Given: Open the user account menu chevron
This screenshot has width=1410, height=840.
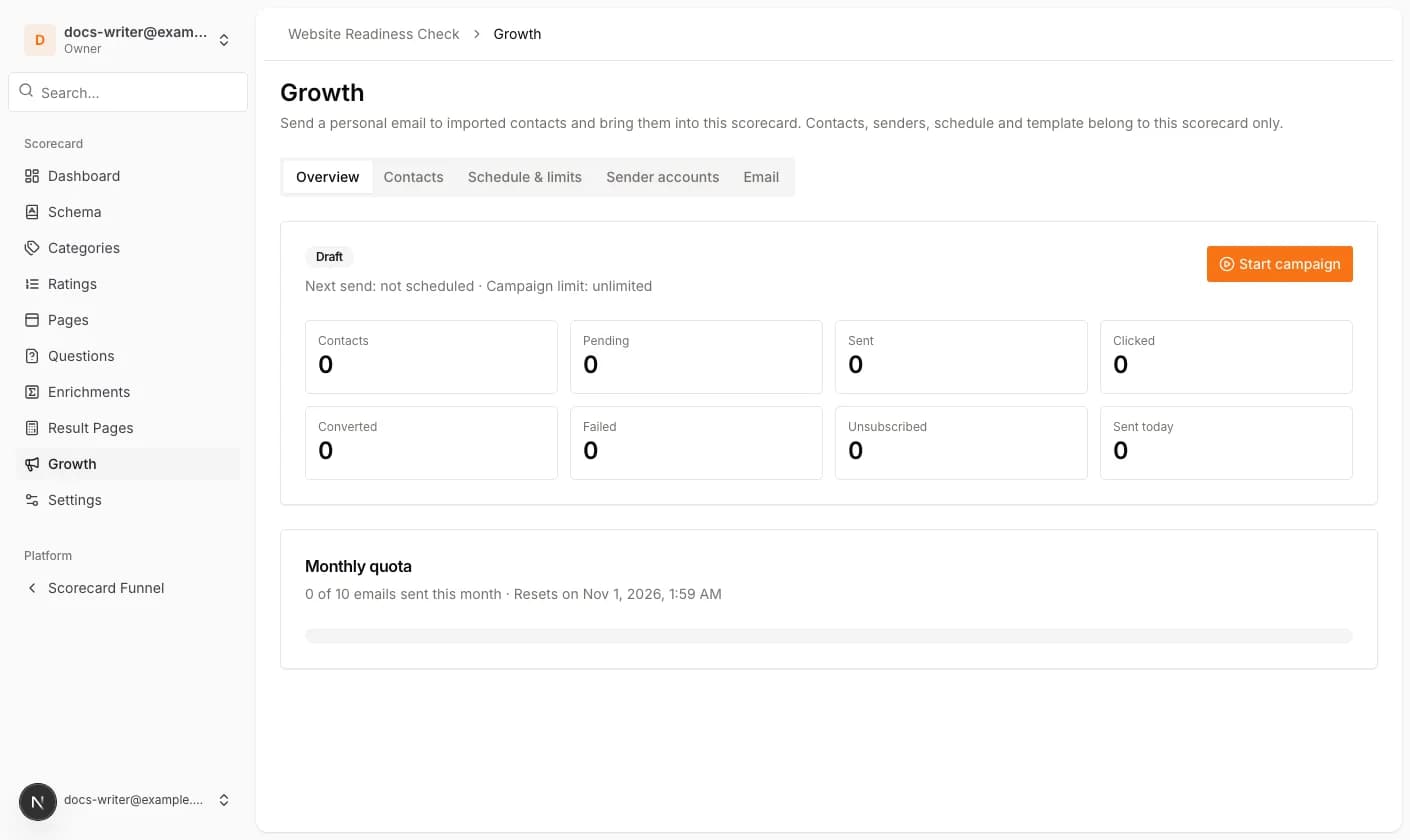Looking at the screenshot, I should click(224, 800).
